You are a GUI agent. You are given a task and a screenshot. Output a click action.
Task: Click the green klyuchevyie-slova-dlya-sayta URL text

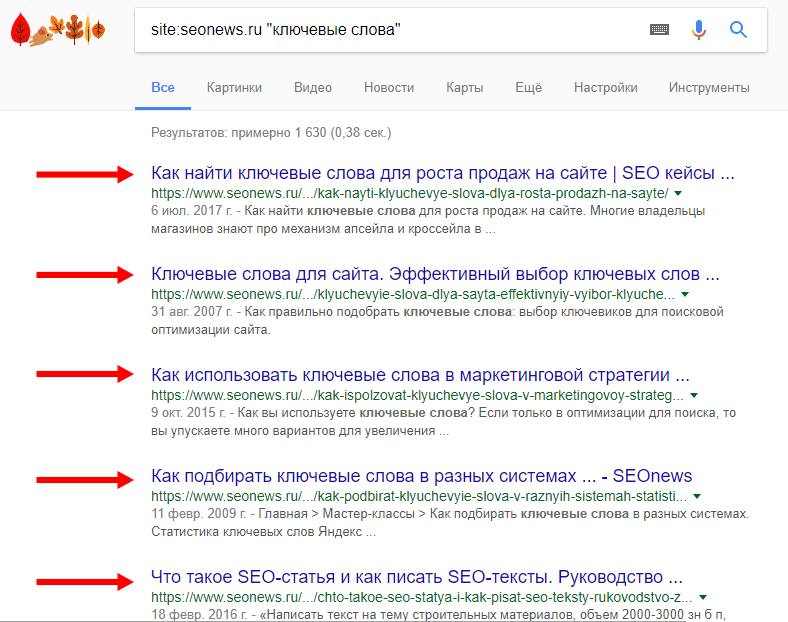(x=413, y=294)
